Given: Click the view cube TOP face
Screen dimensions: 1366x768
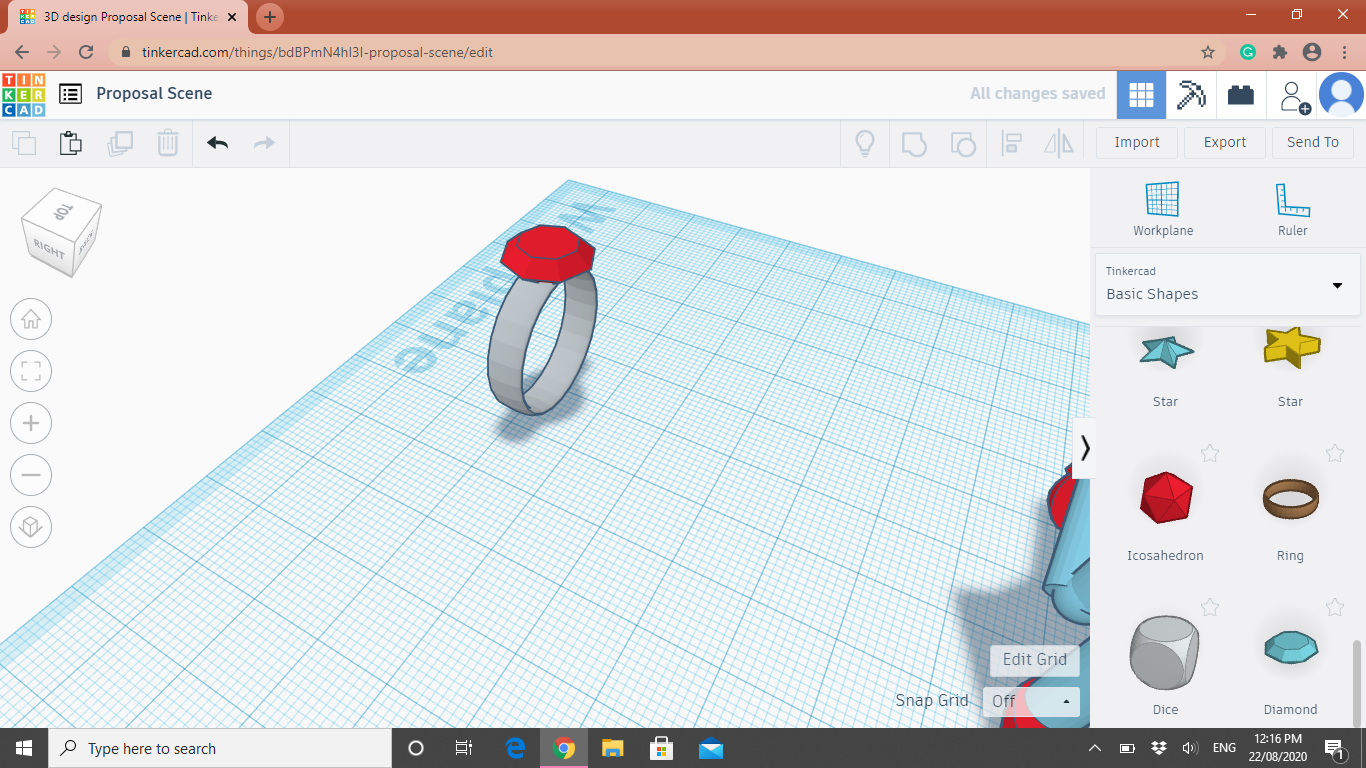Looking at the screenshot, I should 64,212.
